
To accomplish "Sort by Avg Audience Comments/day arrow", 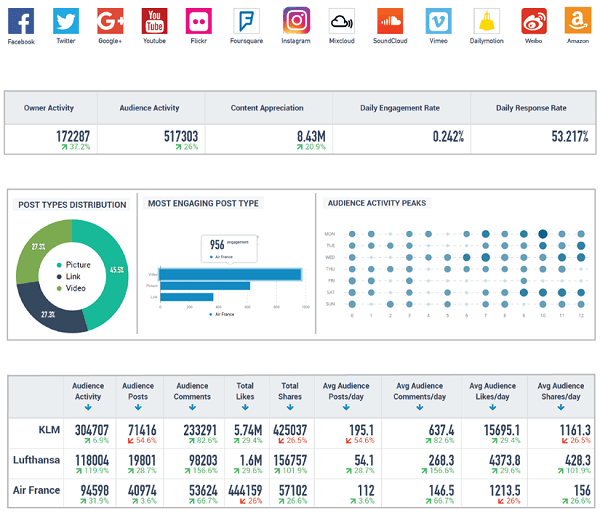I will click(420, 407).
